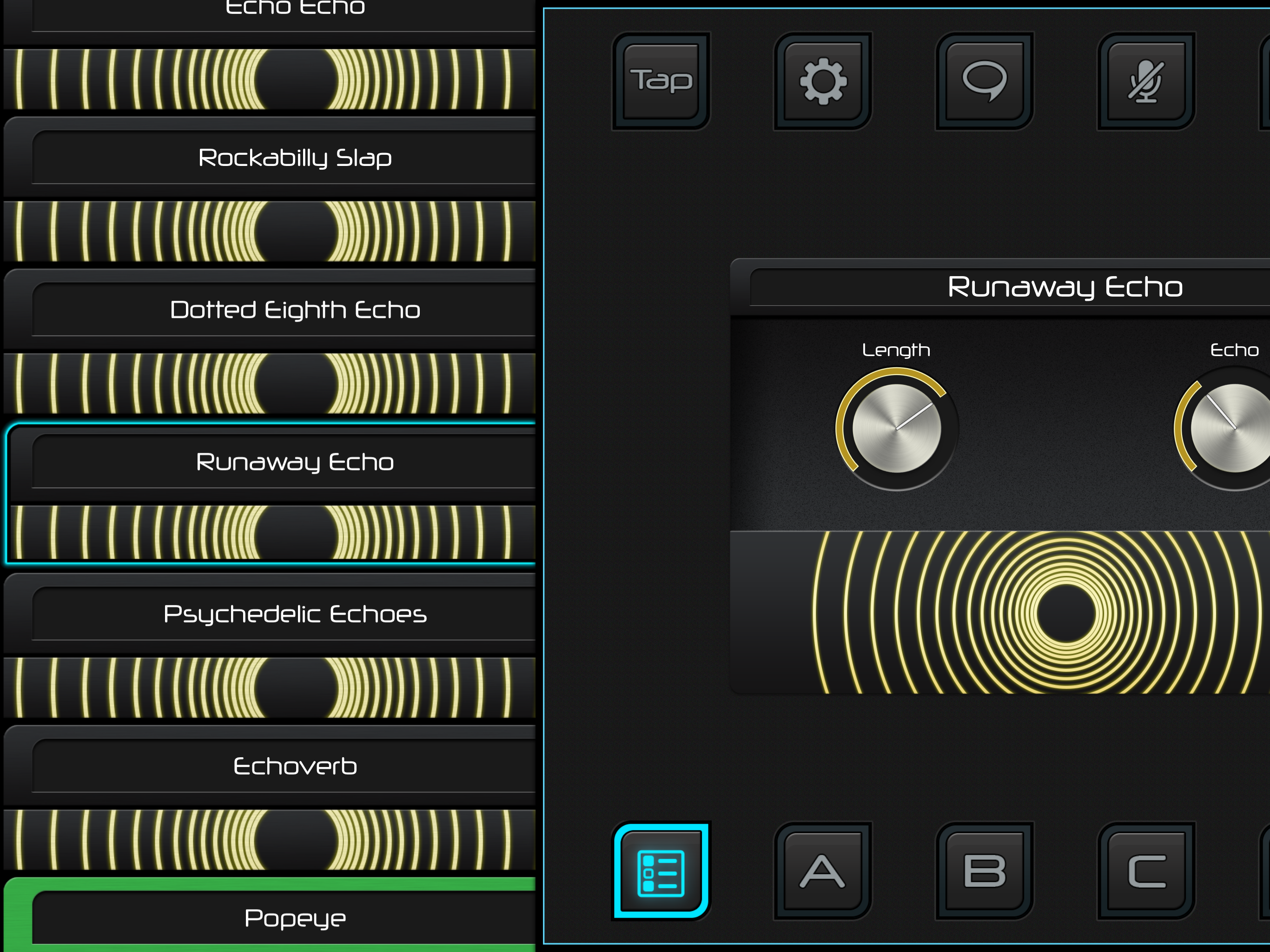The image size is (1270, 952).
Task: Load the Echoverb preset
Action: click(x=295, y=767)
